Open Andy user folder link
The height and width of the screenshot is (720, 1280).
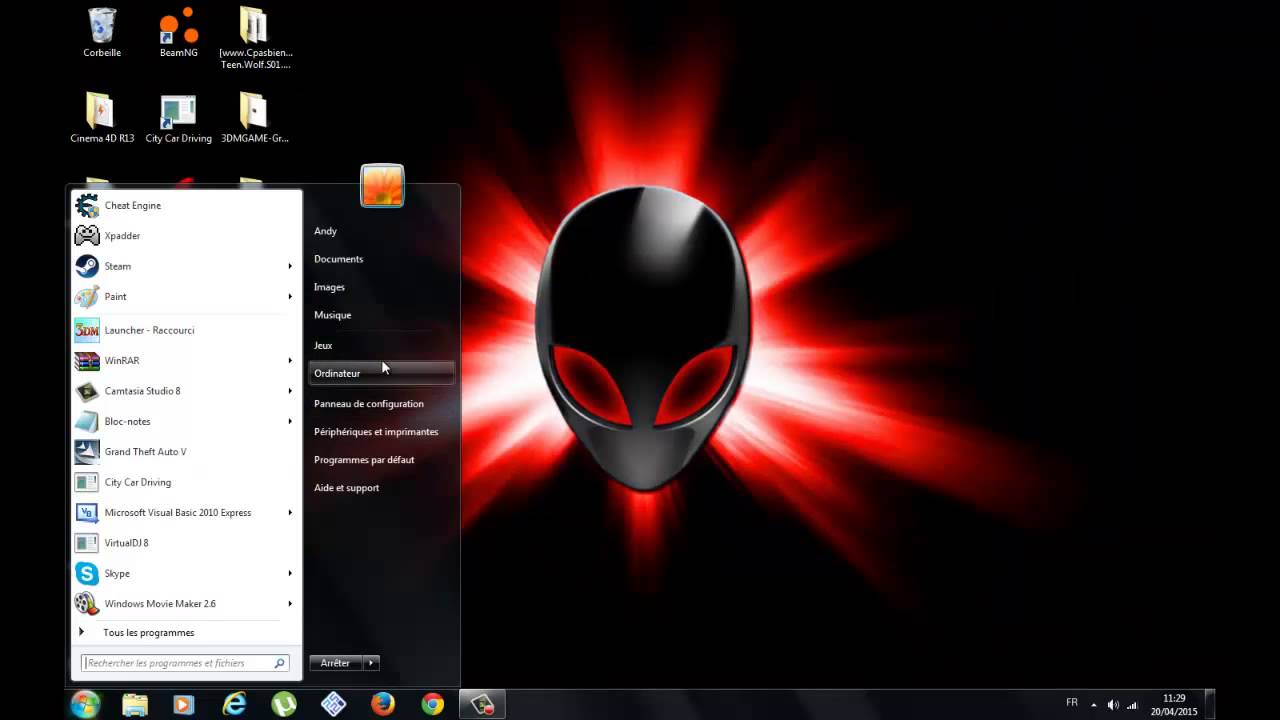point(325,231)
